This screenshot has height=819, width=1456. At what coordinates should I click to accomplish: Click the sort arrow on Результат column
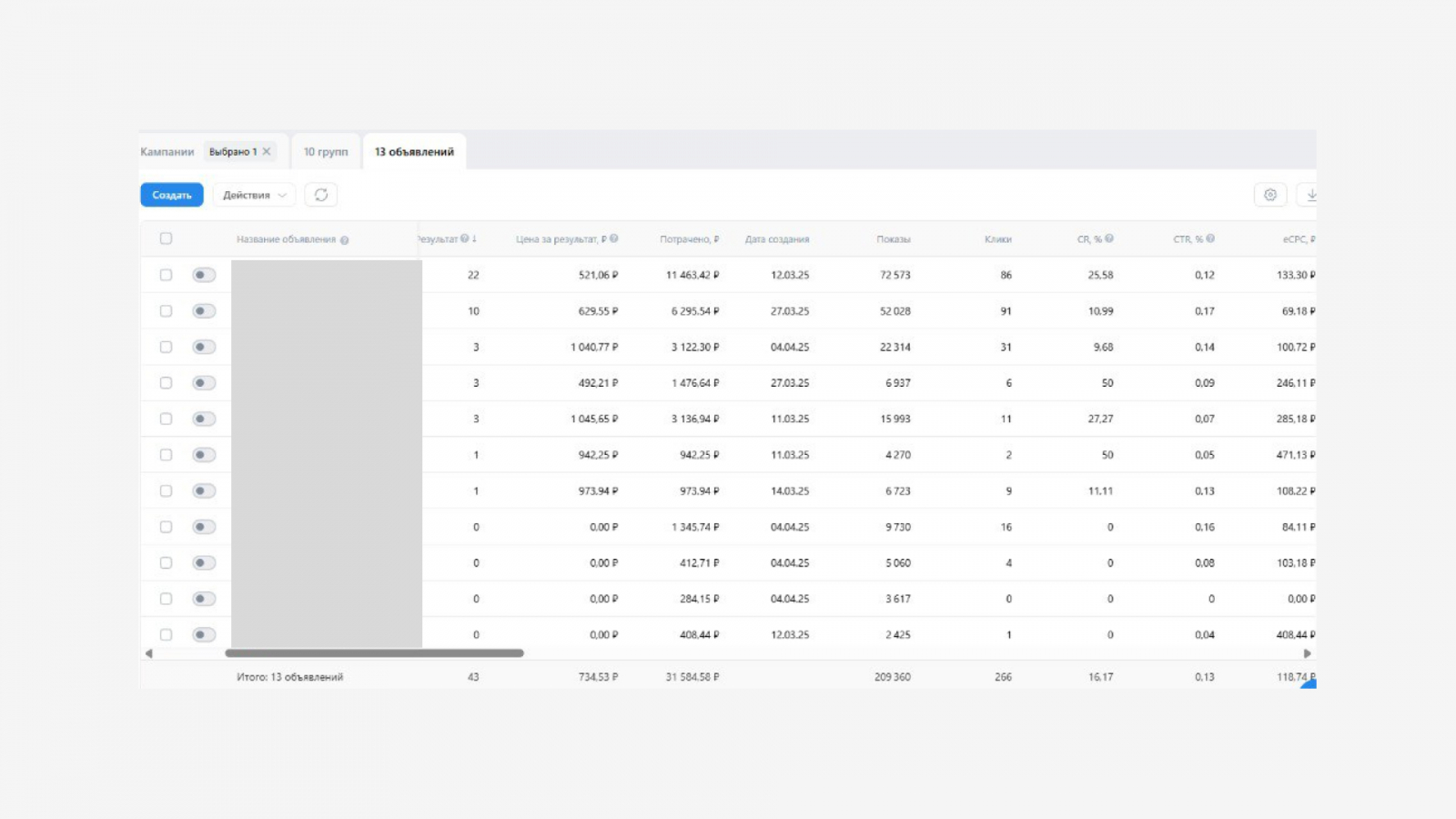pyautogui.click(x=475, y=239)
